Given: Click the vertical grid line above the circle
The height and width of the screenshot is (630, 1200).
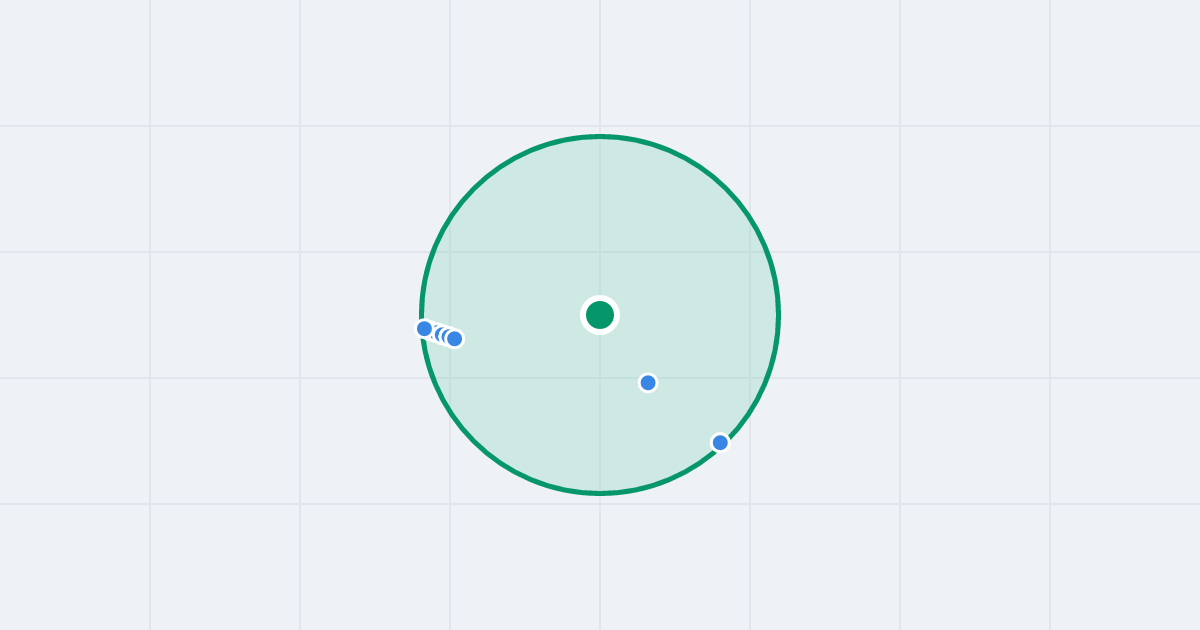Looking at the screenshot, I should 600,65.
